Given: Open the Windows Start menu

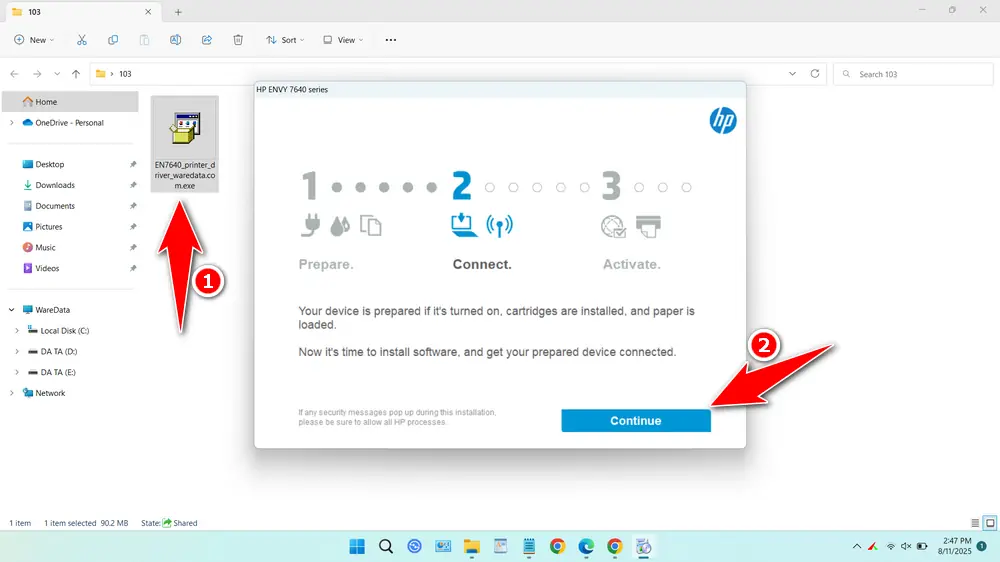Looking at the screenshot, I should point(357,546).
